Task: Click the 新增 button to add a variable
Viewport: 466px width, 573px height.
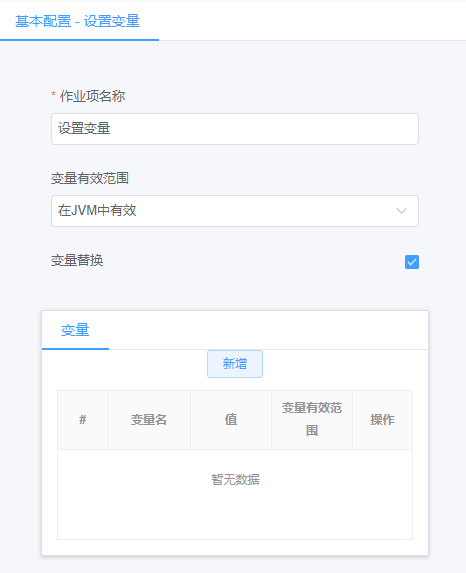Action: [235, 364]
